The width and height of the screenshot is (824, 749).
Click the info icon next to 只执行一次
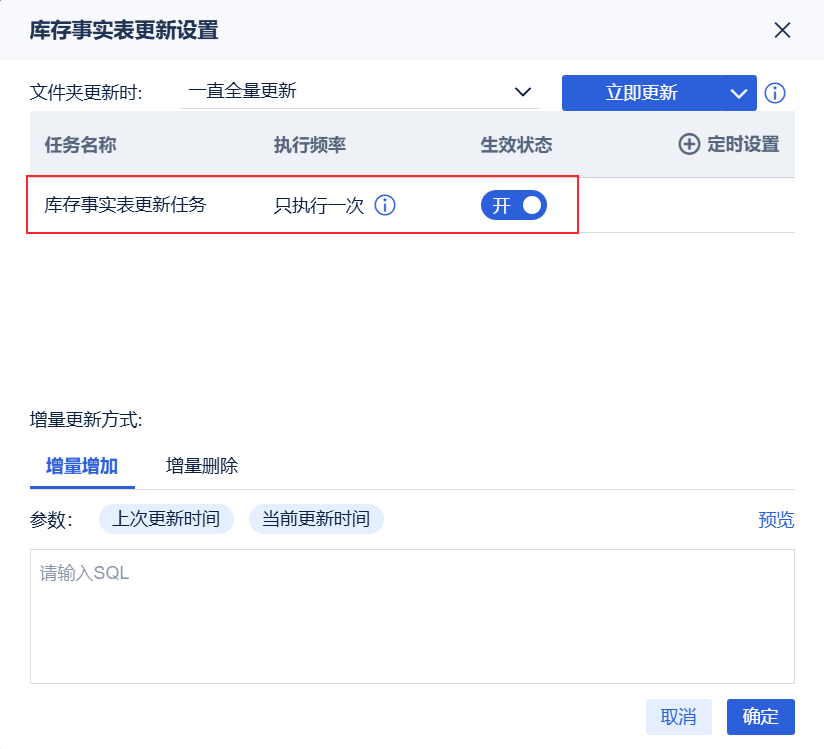coord(385,205)
